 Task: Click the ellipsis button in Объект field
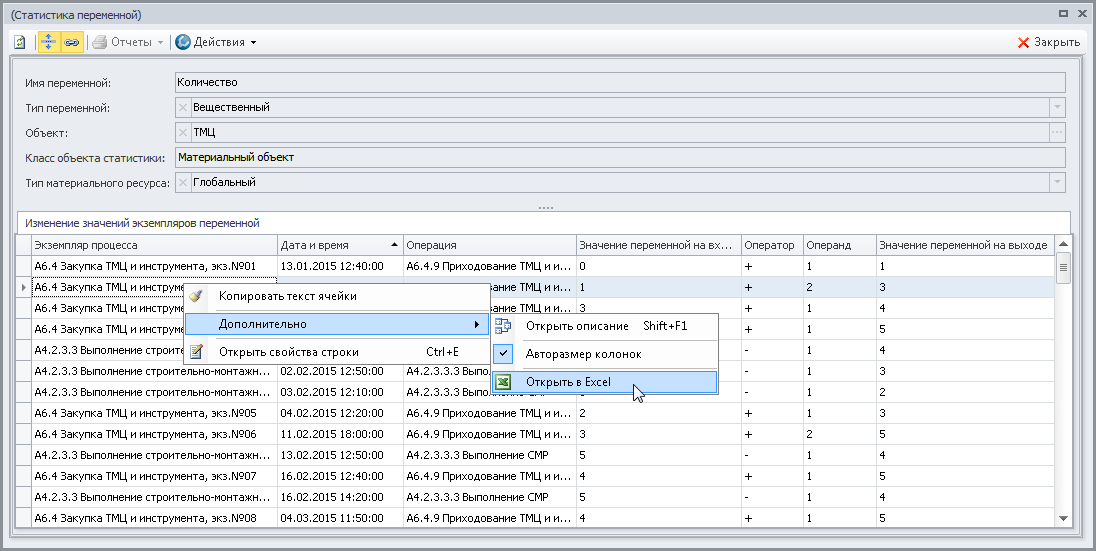1057,132
